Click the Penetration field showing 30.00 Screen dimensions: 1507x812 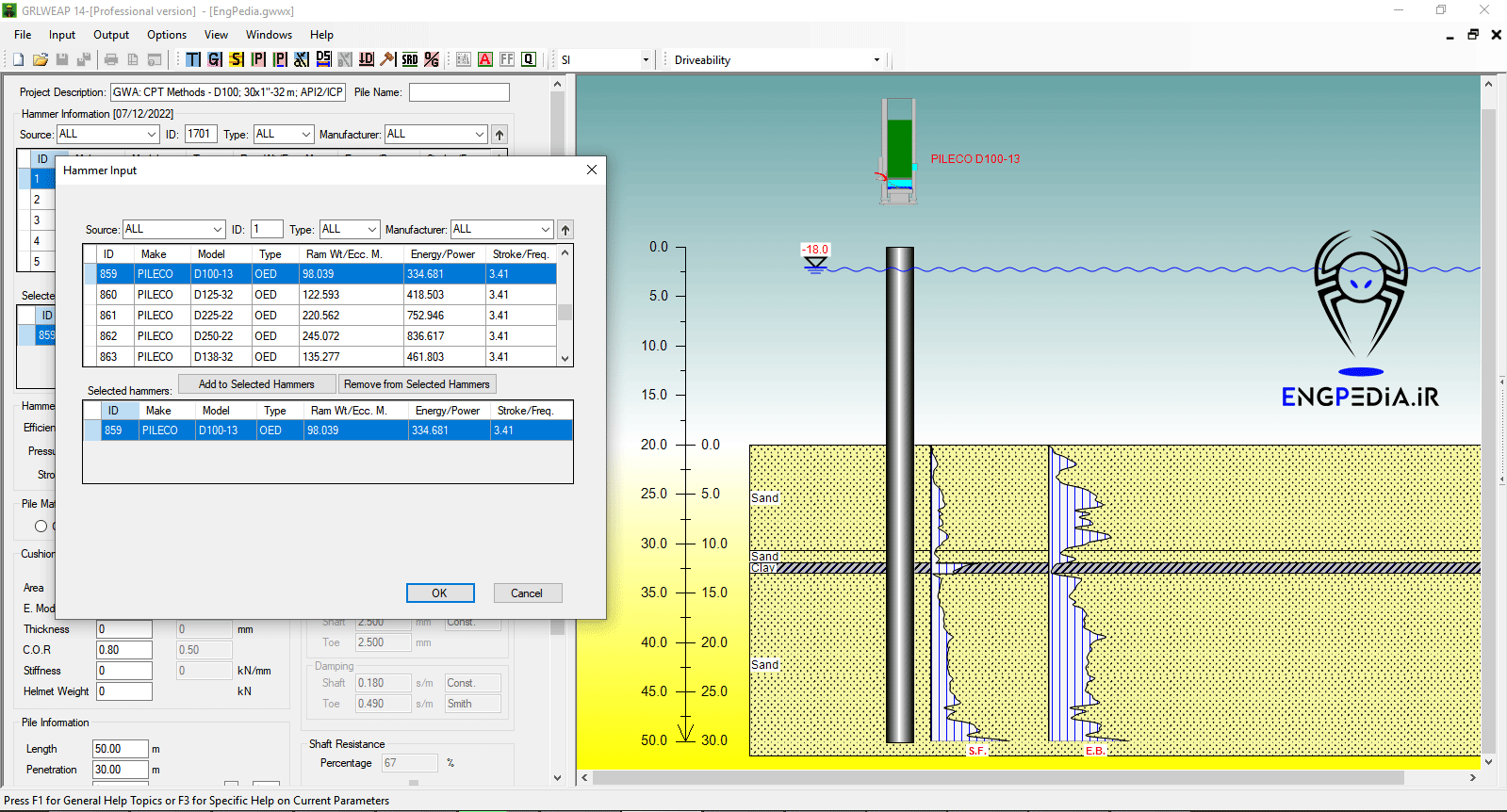(x=121, y=770)
